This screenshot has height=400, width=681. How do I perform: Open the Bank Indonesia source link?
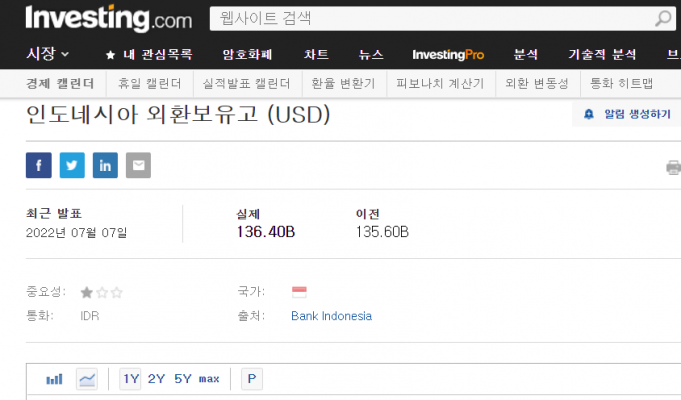coord(331,316)
